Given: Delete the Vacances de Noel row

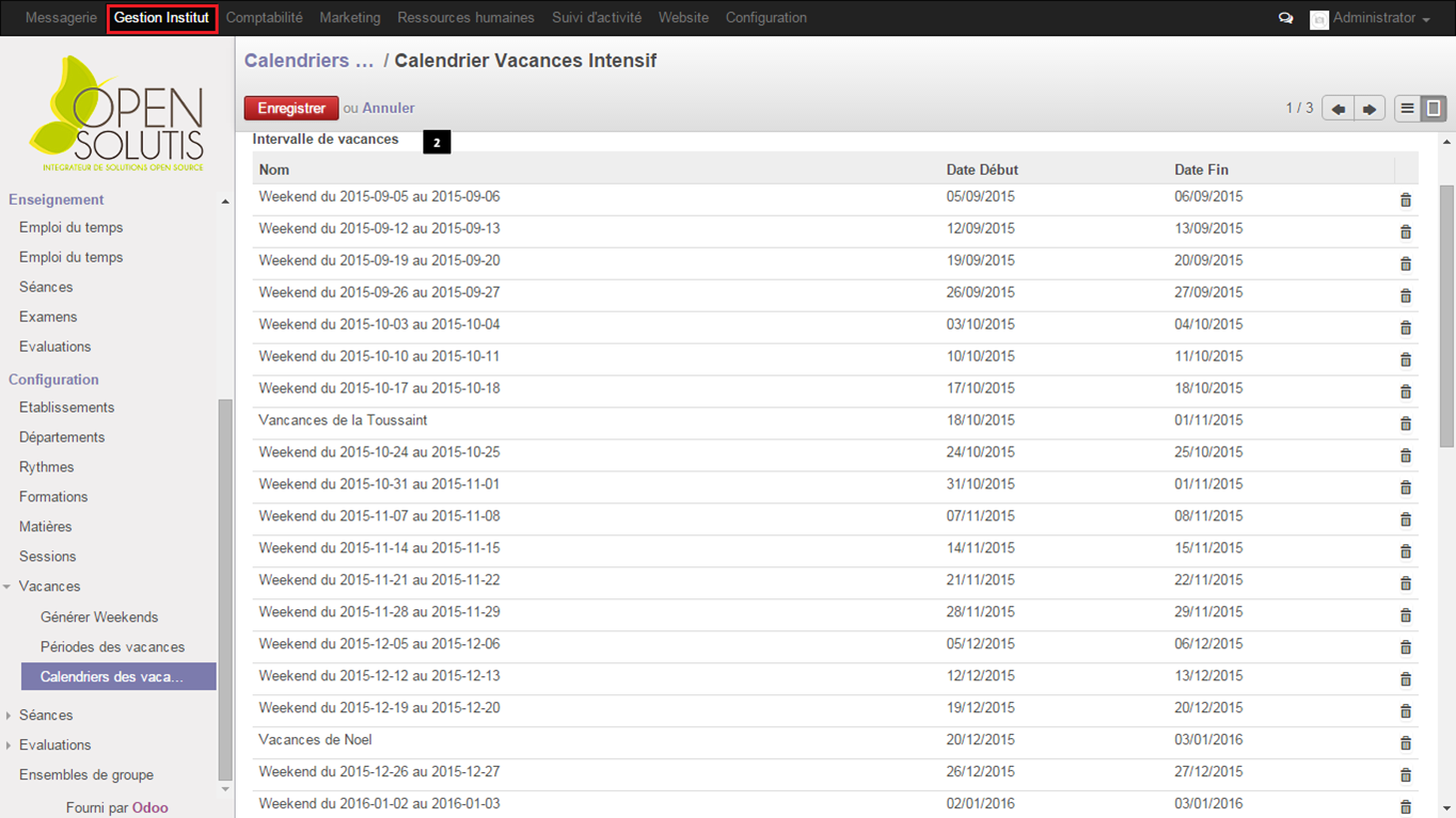Looking at the screenshot, I should 1405,743.
